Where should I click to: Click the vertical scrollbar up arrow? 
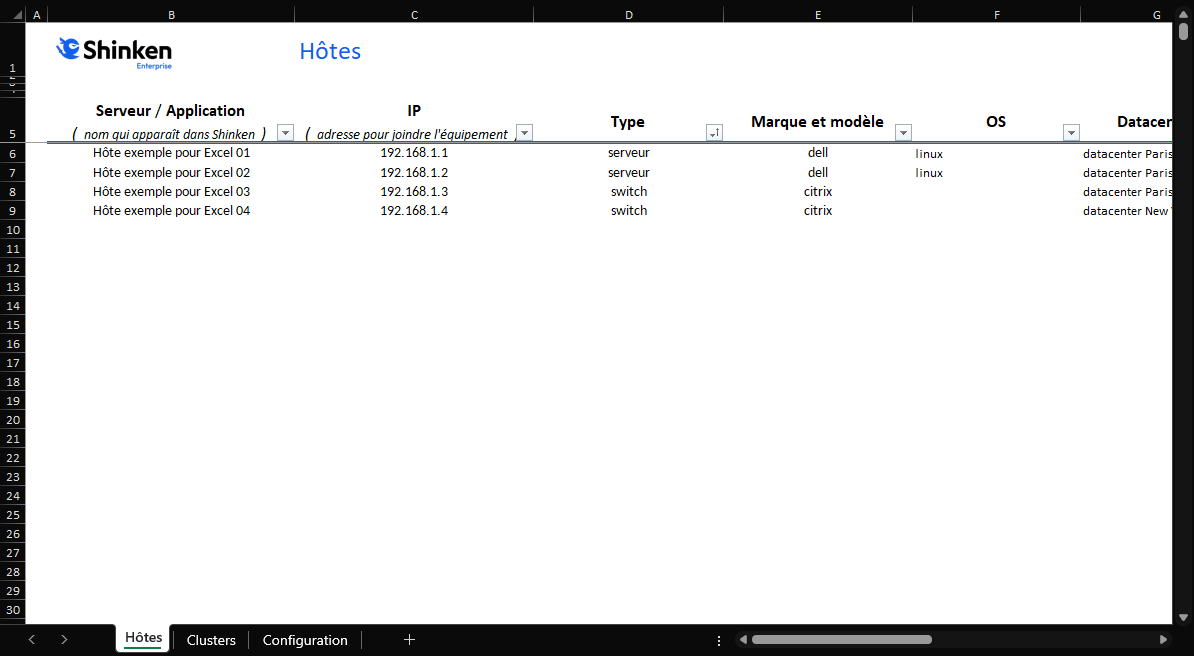point(1184,14)
